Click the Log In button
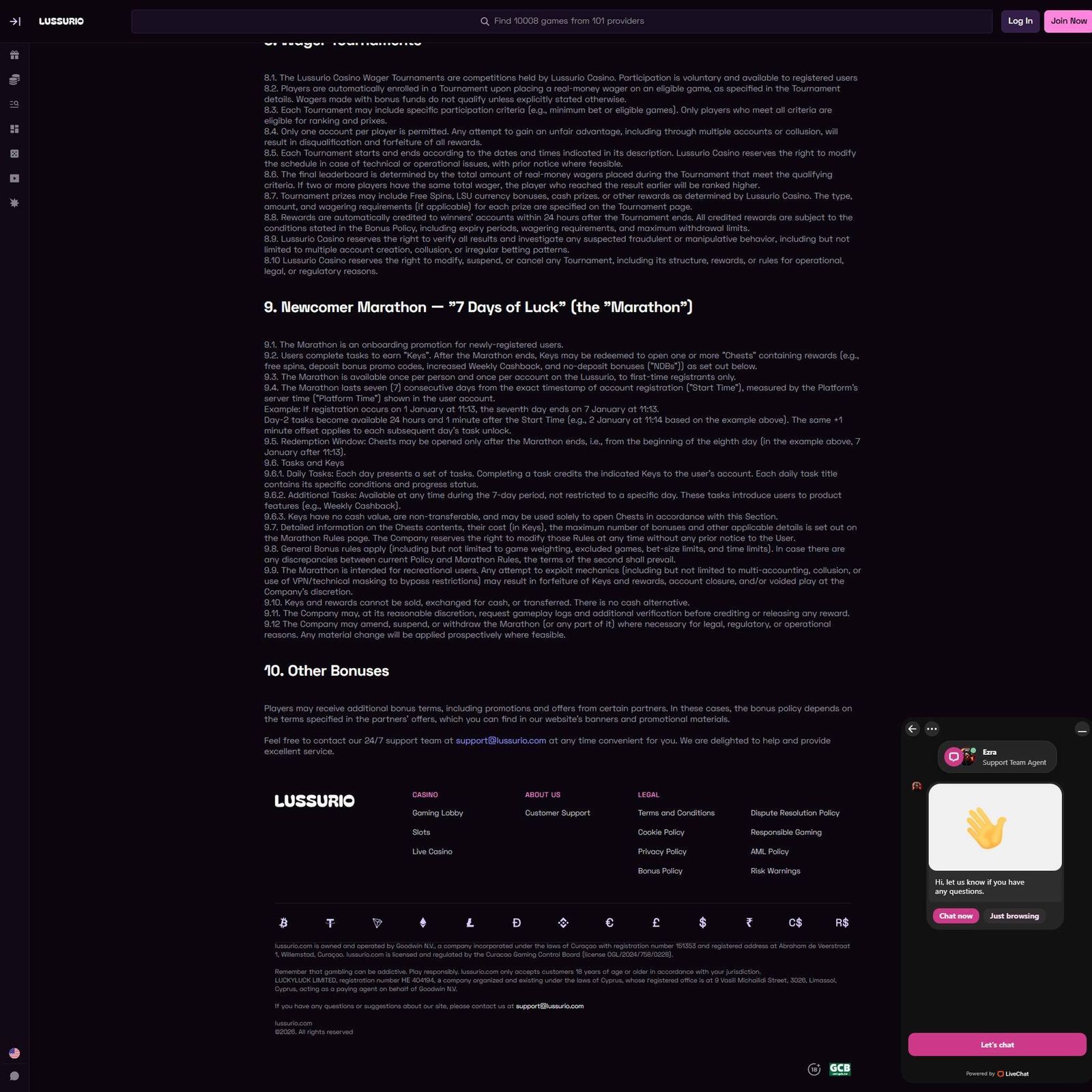This screenshot has height=1092, width=1092. click(1020, 21)
